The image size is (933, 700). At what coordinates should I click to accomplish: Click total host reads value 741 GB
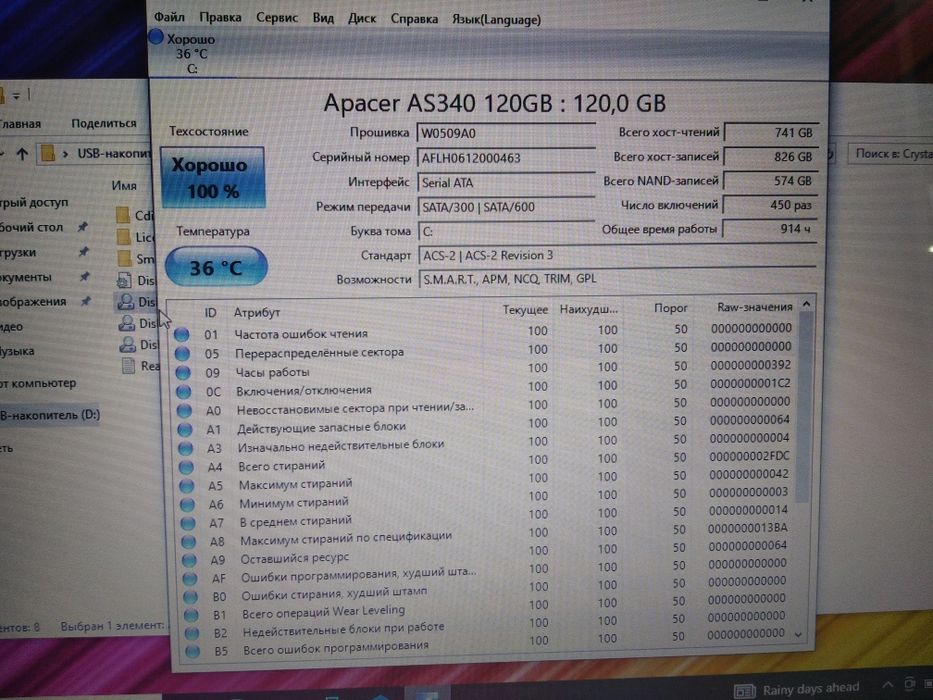(x=771, y=133)
